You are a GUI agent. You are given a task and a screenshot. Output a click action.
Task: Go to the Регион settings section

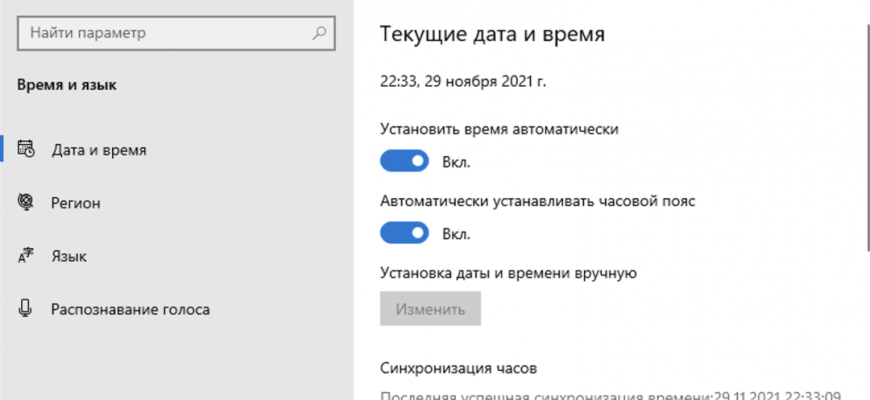[x=76, y=203]
